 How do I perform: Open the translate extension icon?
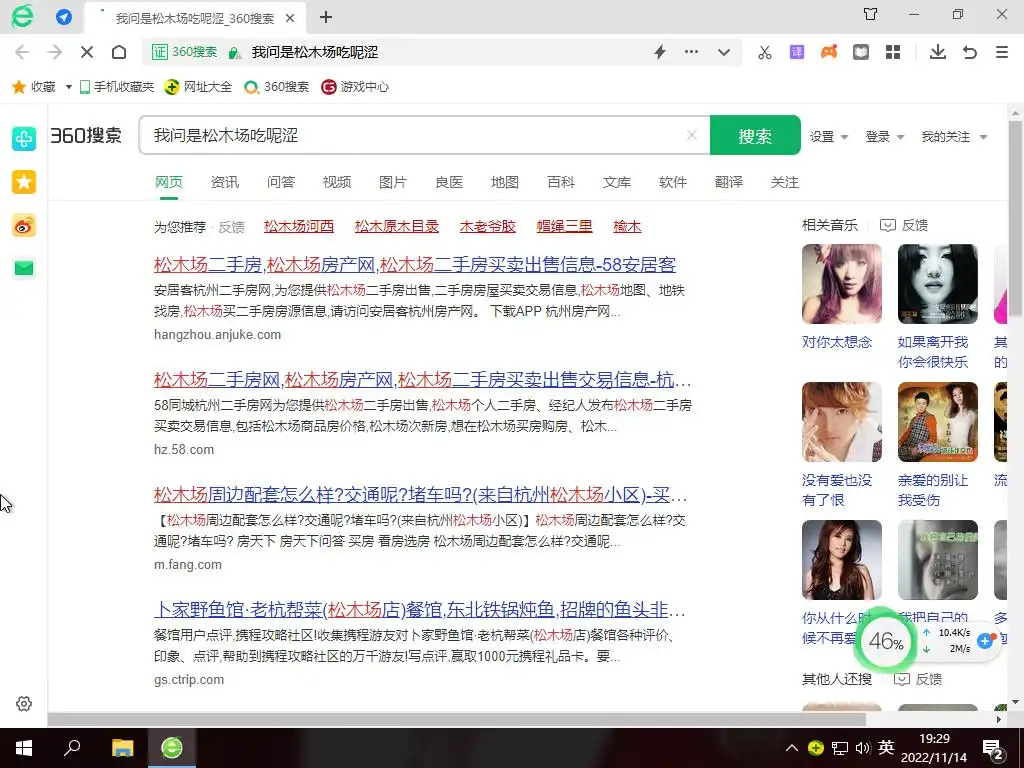click(797, 52)
